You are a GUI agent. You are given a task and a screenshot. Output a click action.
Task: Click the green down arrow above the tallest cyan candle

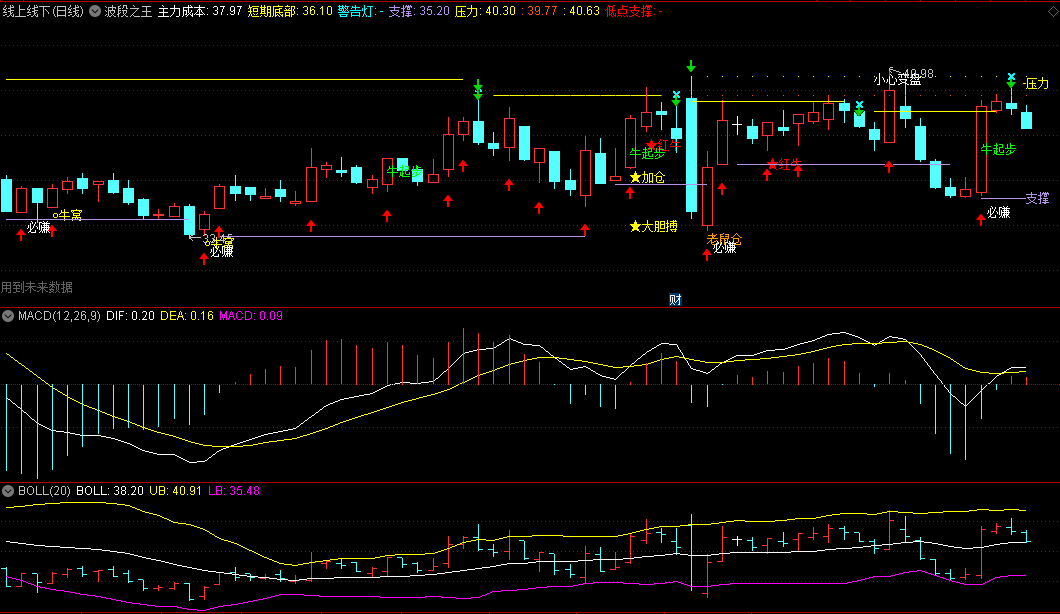(x=691, y=66)
